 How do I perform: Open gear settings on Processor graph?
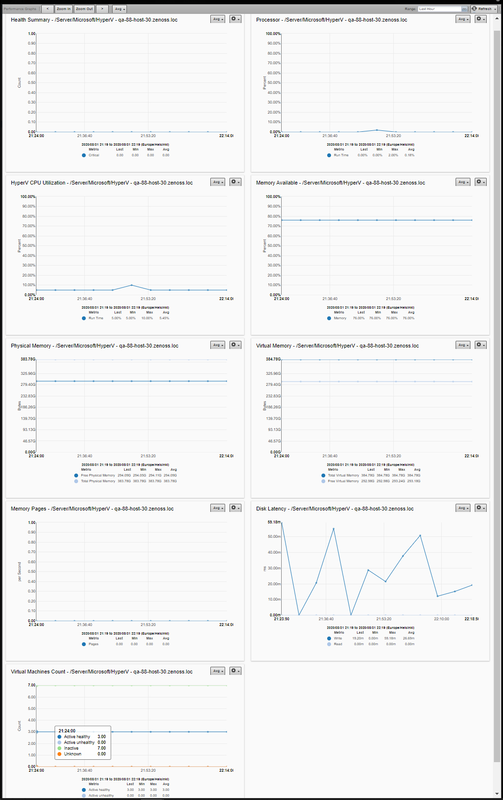click(481, 19)
